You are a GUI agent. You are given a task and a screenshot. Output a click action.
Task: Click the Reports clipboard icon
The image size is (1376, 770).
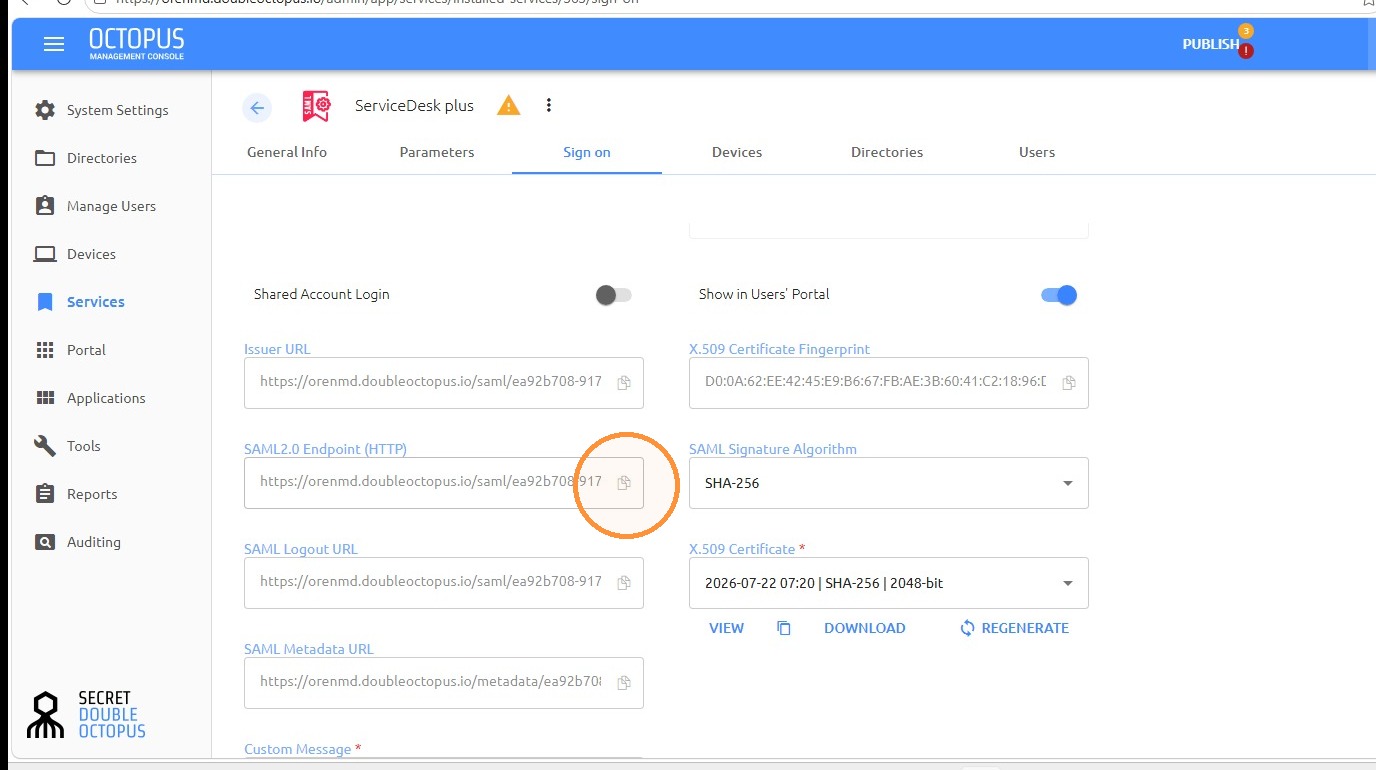coord(45,494)
